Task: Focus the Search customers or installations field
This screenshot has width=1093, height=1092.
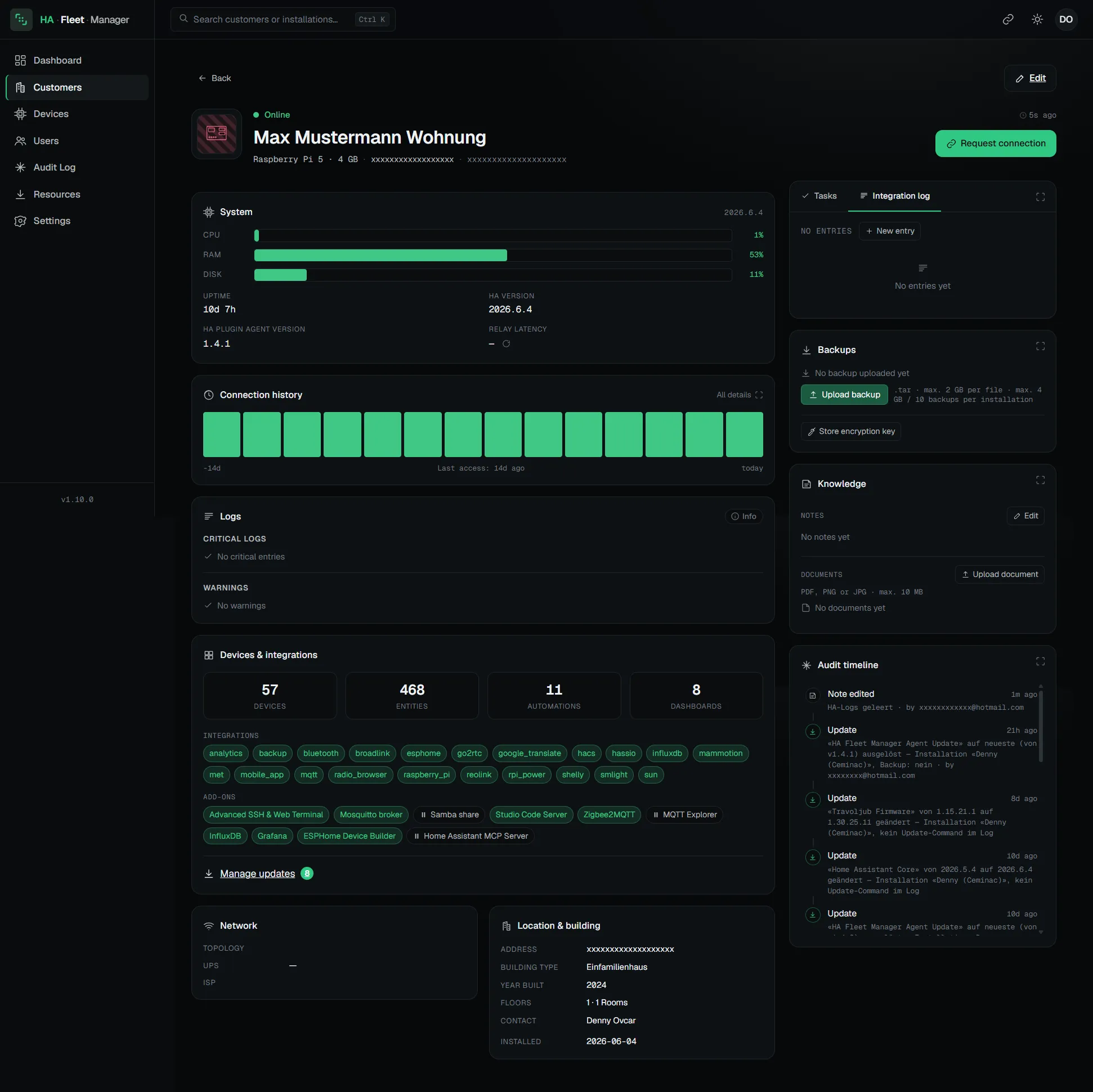Action: point(283,20)
